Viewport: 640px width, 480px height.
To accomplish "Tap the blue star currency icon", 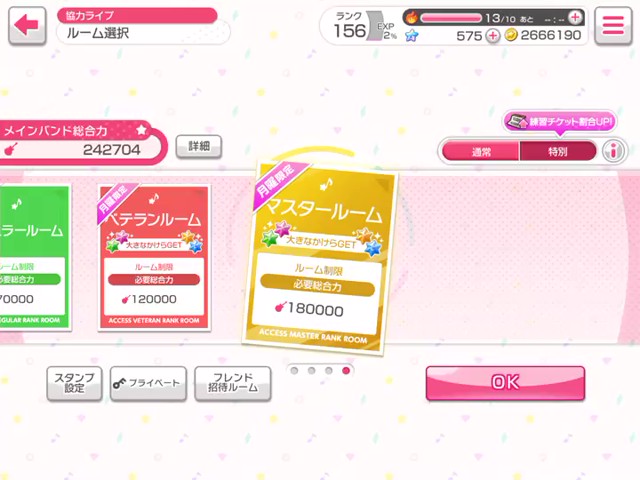I will 411,36.
